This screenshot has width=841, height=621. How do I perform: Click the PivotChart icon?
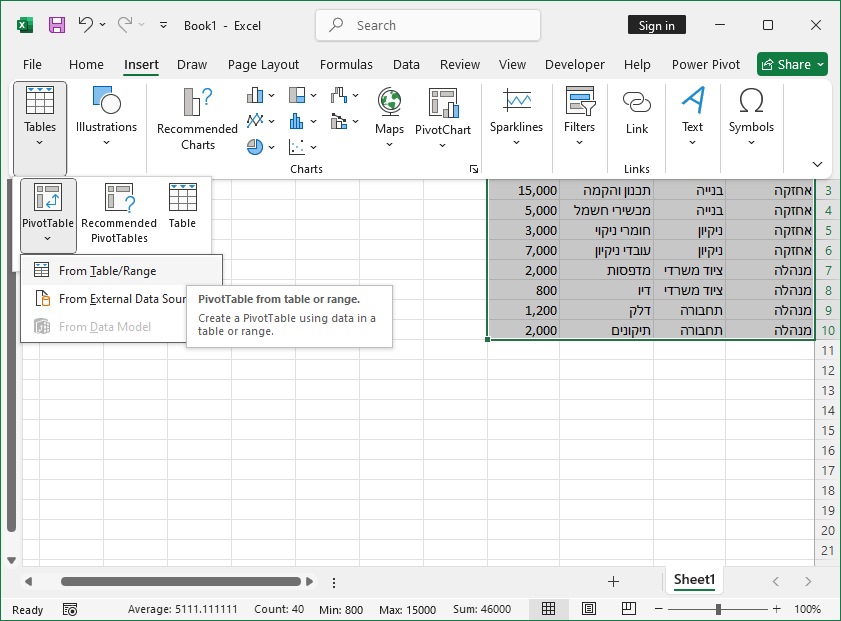[442, 103]
